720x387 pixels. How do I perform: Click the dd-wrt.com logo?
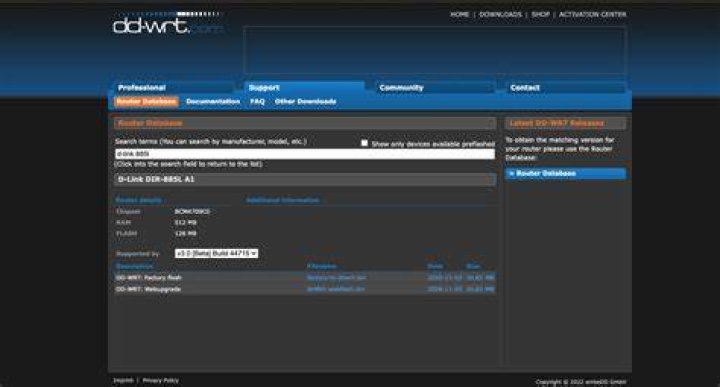tap(168, 23)
